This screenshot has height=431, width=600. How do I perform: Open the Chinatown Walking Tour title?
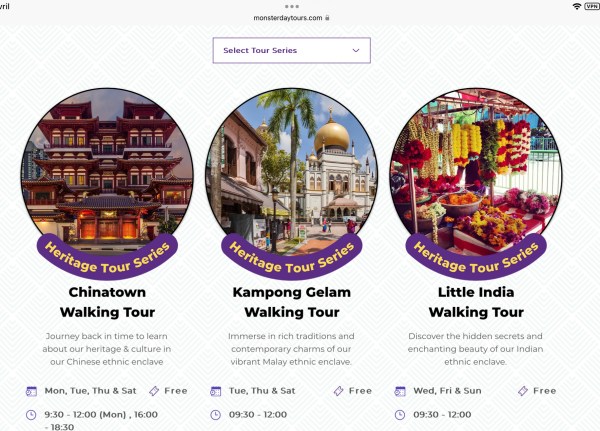[x=107, y=302]
